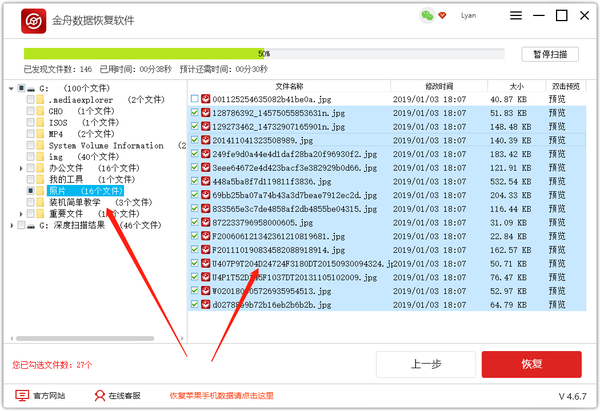Image resolution: width=600 pixels, height=411 pixels.
Task: Click the img folder icon
Action: point(41,157)
